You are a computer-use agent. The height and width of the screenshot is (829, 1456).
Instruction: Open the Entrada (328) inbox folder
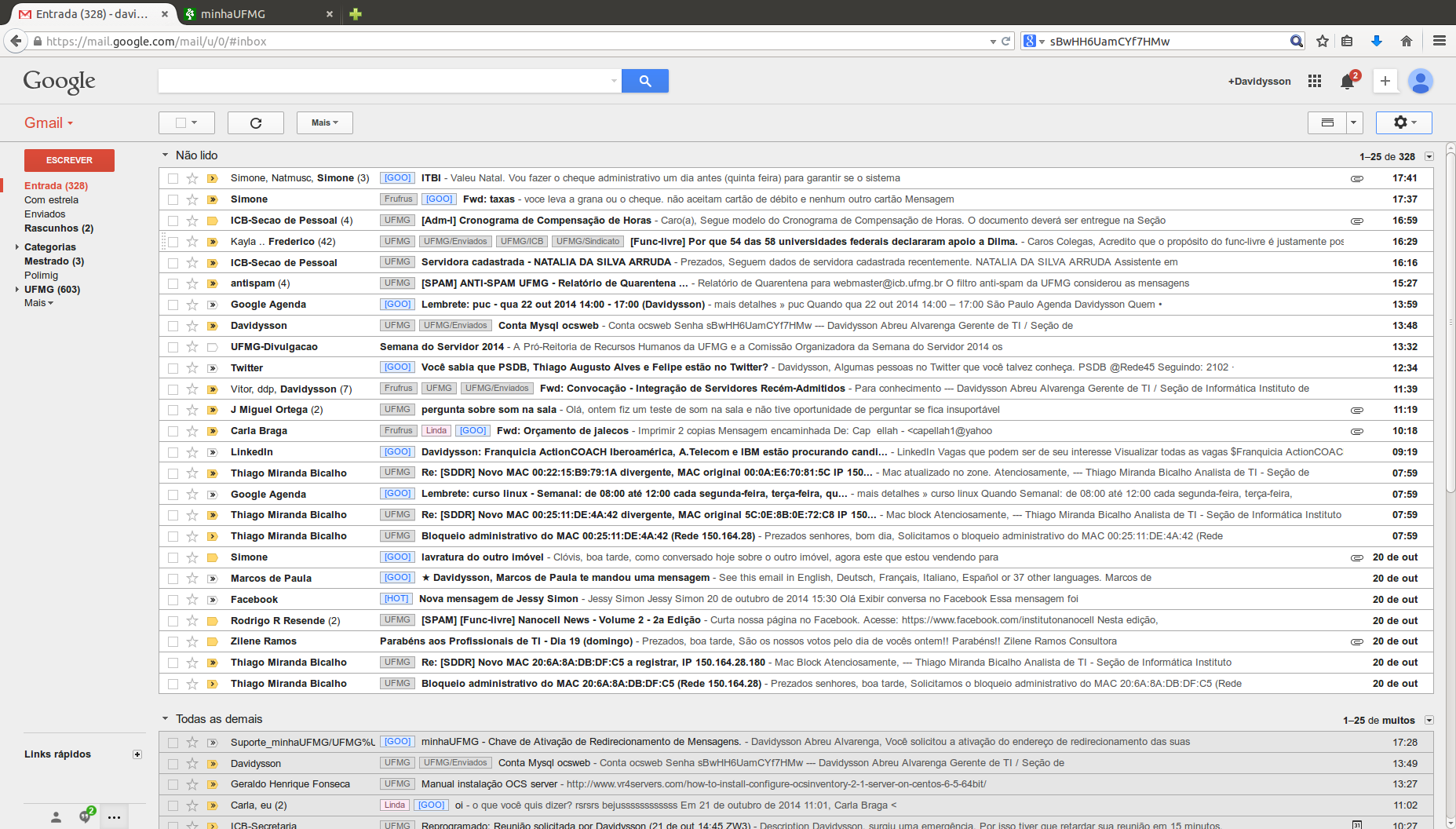pos(56,186)
